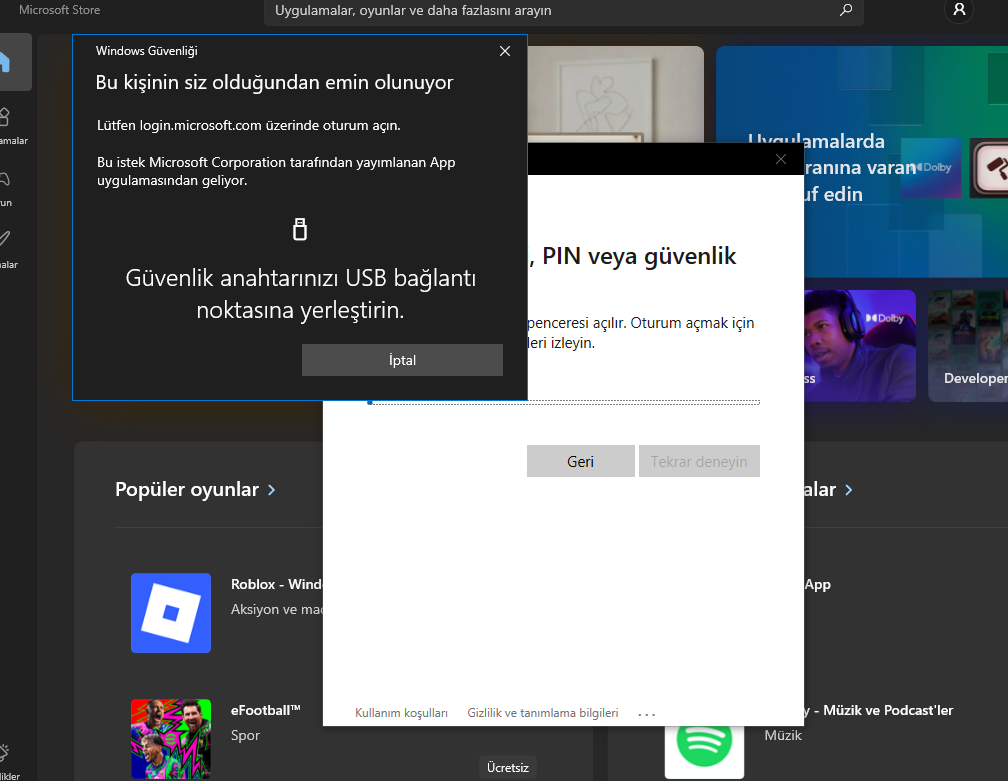Screen dimensions: 1008x781
Task: Open the three-dots more options in sign-in footer
Action: pos(646,714)
